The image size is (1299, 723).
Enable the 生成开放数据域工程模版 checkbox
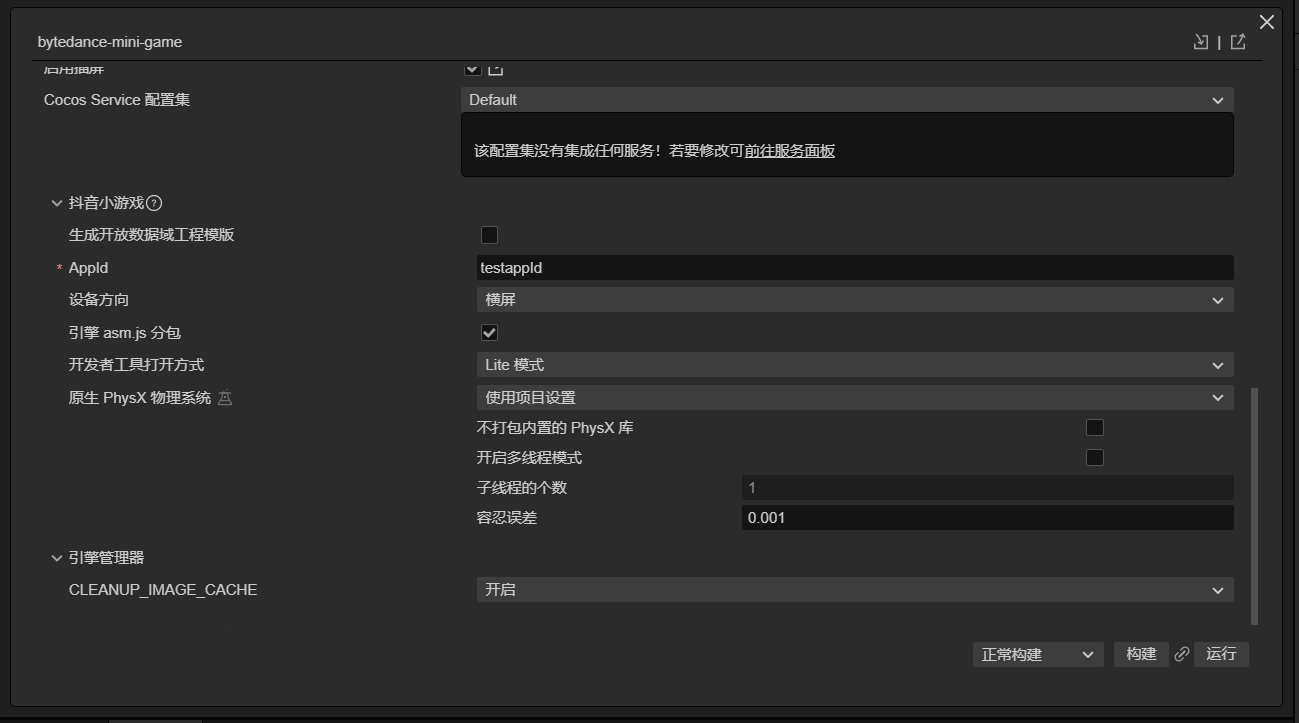pyautogui.click(x=489, y=235)
